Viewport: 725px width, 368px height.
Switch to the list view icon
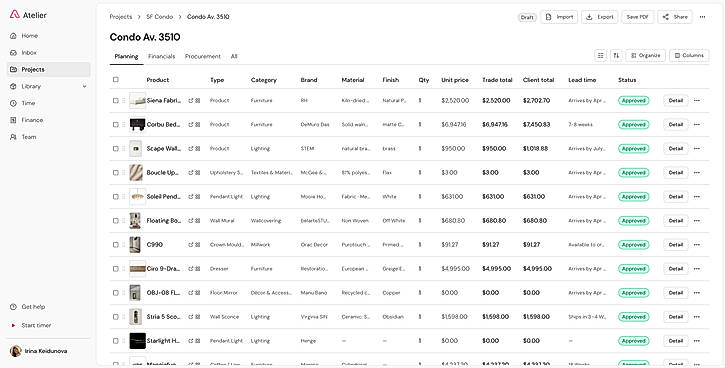(600, 55)
